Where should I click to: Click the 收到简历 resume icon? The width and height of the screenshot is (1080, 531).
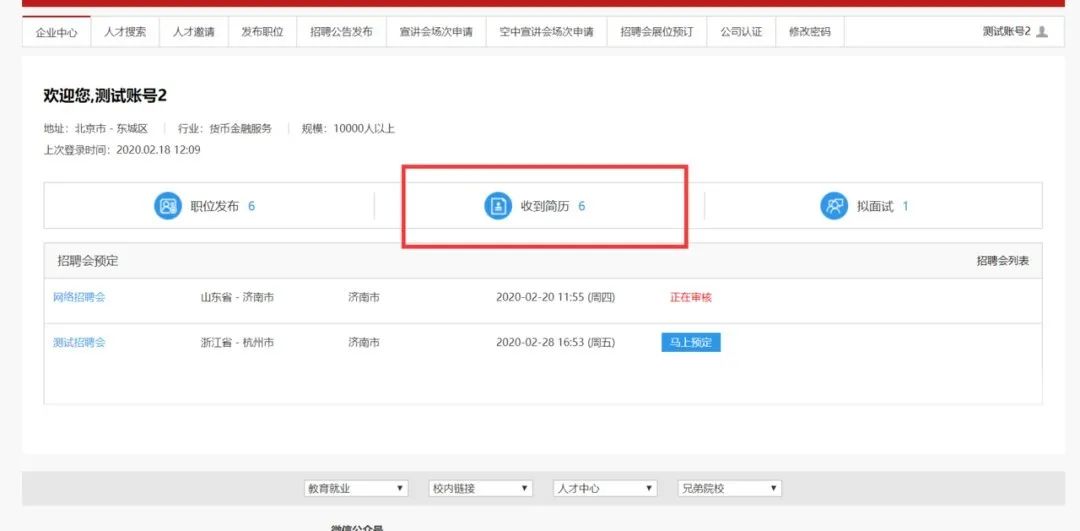pyautogui.click(x=497, y=206)
